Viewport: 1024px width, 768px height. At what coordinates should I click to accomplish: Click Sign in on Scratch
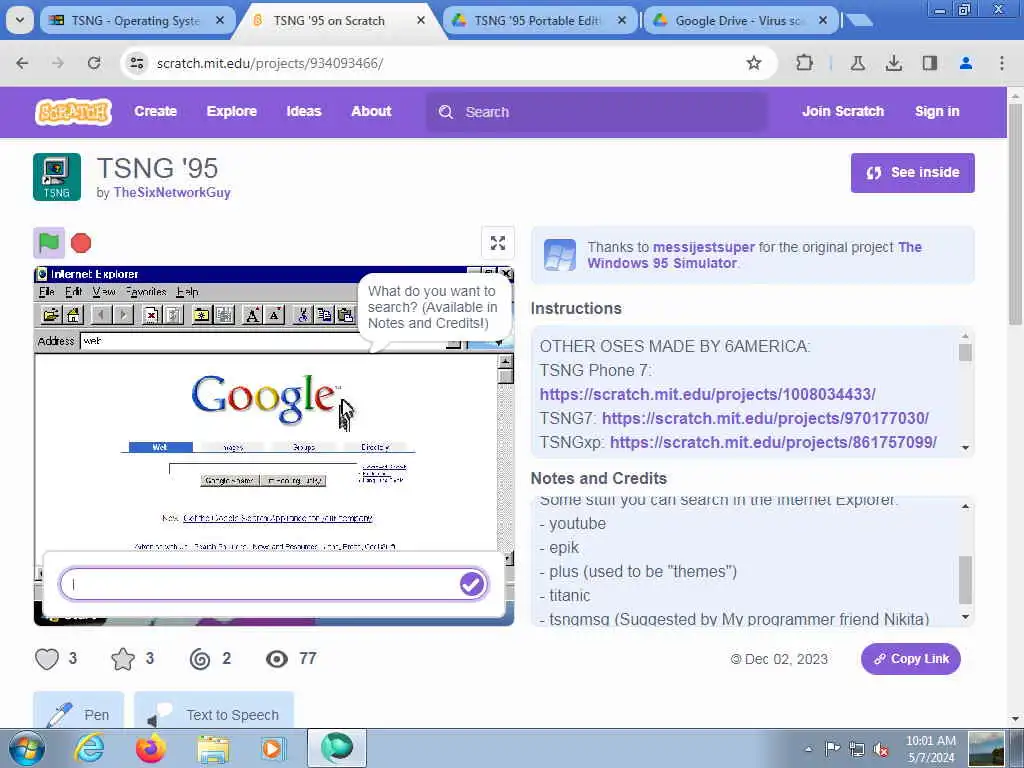[x=936, y=111]
